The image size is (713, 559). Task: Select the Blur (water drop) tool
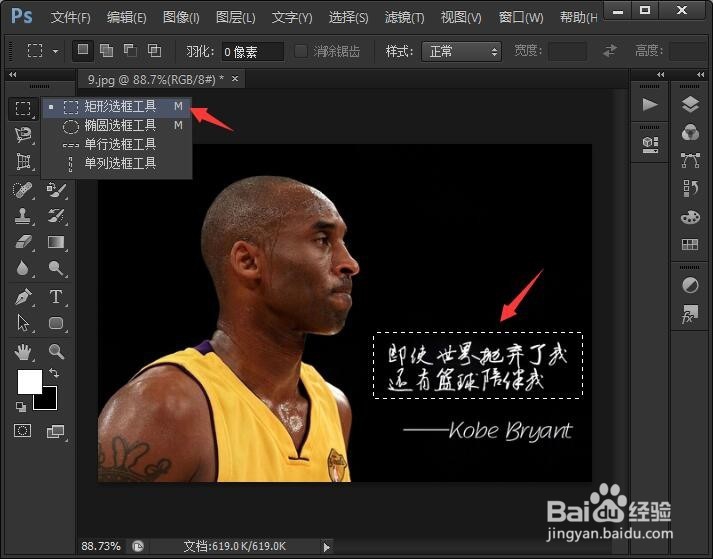[23, 268]
